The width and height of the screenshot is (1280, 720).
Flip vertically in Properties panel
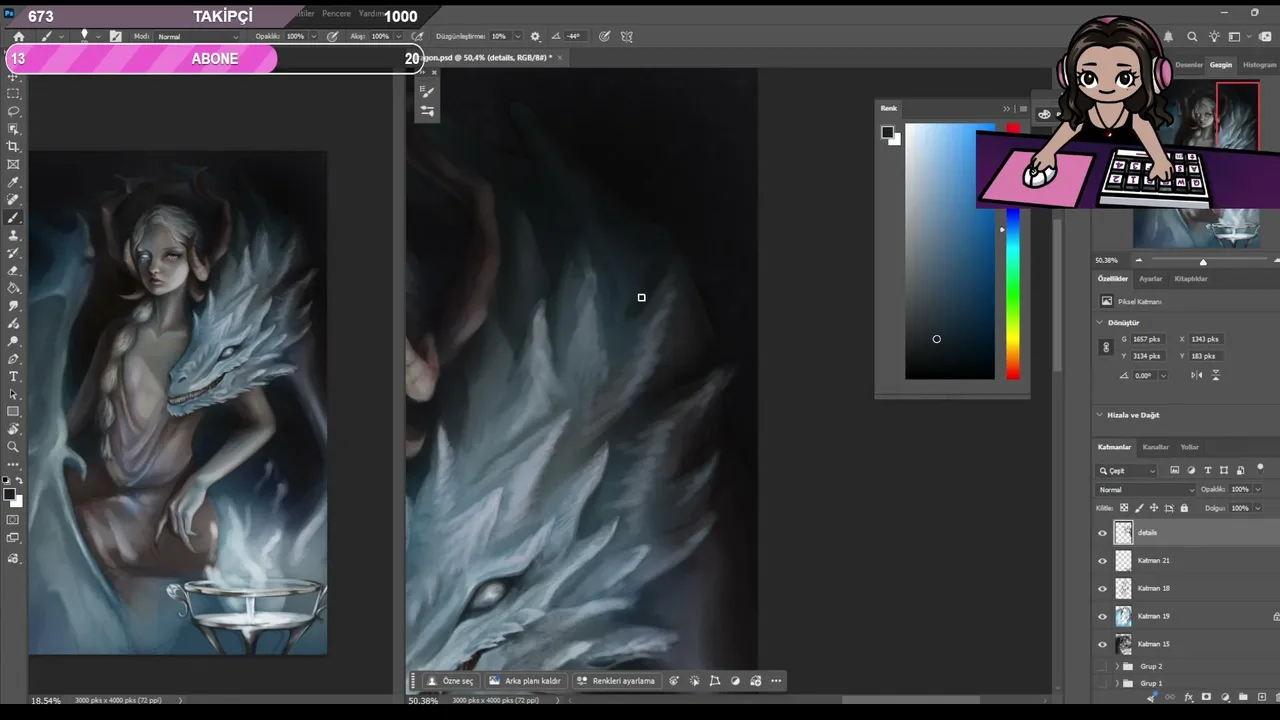[1216, 375]
